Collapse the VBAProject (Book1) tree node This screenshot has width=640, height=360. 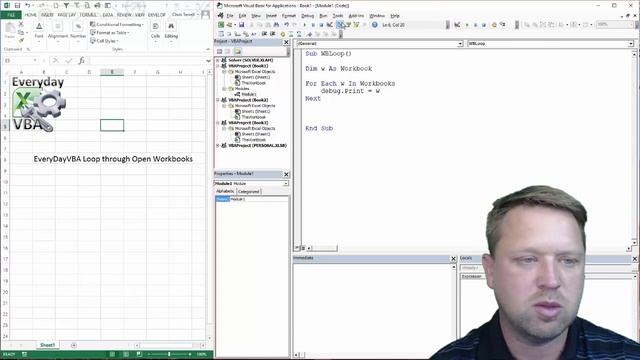[x=218, y=66]
